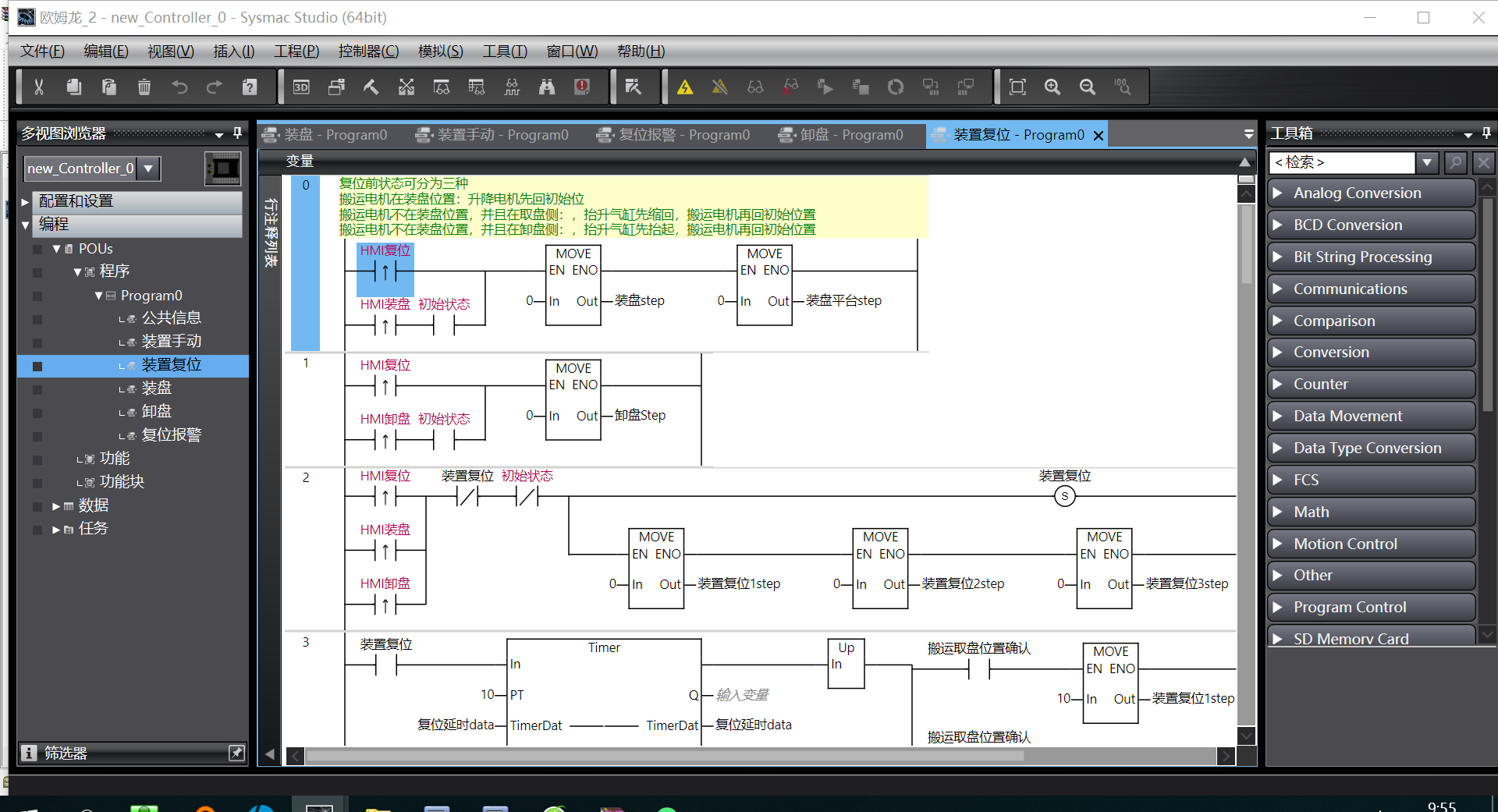This screenshot has width=1498, height=812.
Task: Click the 配置和设置 section header
Action: pyautogui.click(x=137, y=201)
